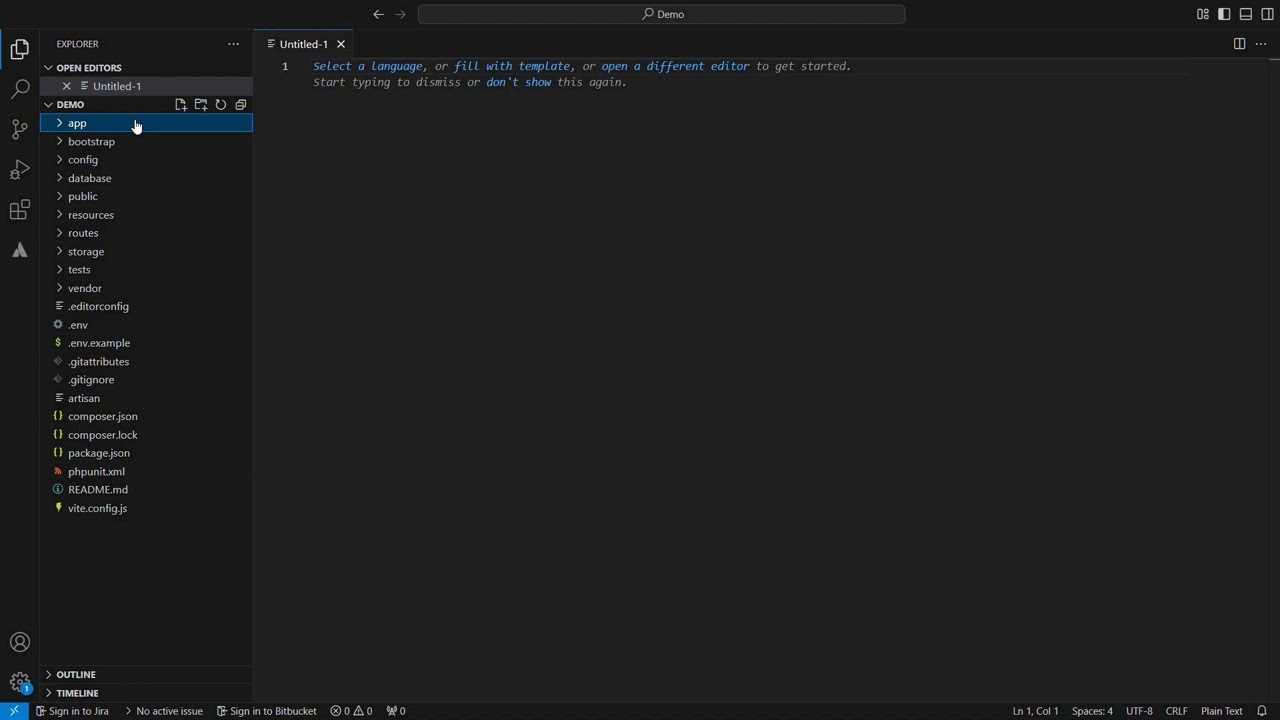This screenshot has height=720, width=1280.
Task: Click the Collapse Folders icon in Explorer
Action: coord(241,105)
